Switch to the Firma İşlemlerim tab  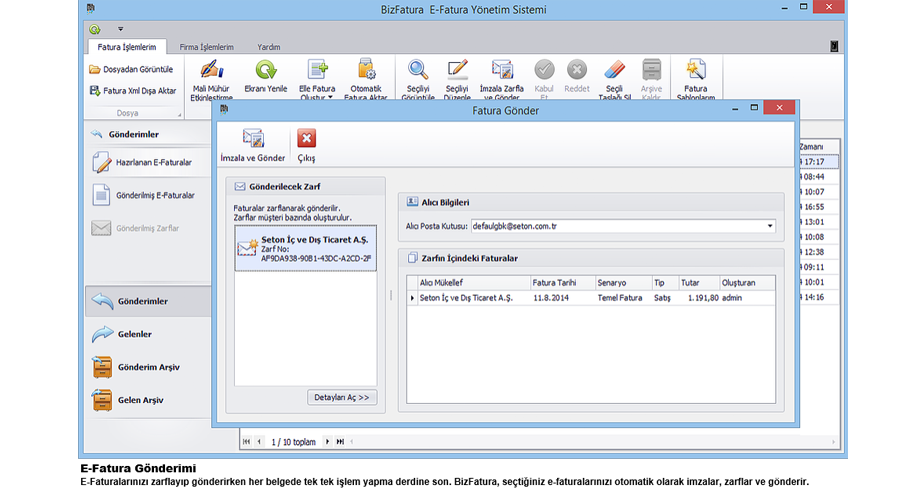(206, 47)
